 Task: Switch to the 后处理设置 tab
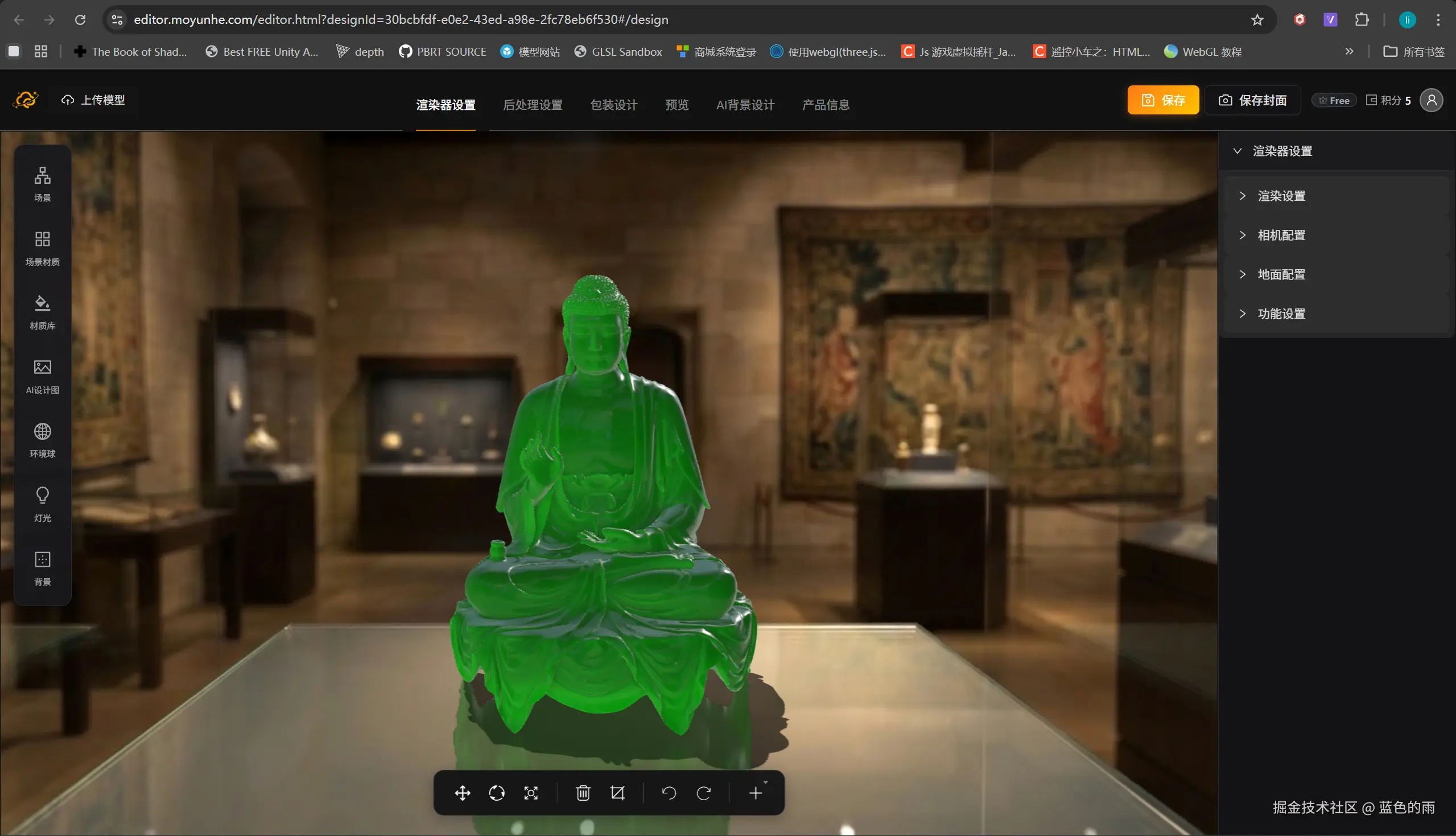click(533, 105)
